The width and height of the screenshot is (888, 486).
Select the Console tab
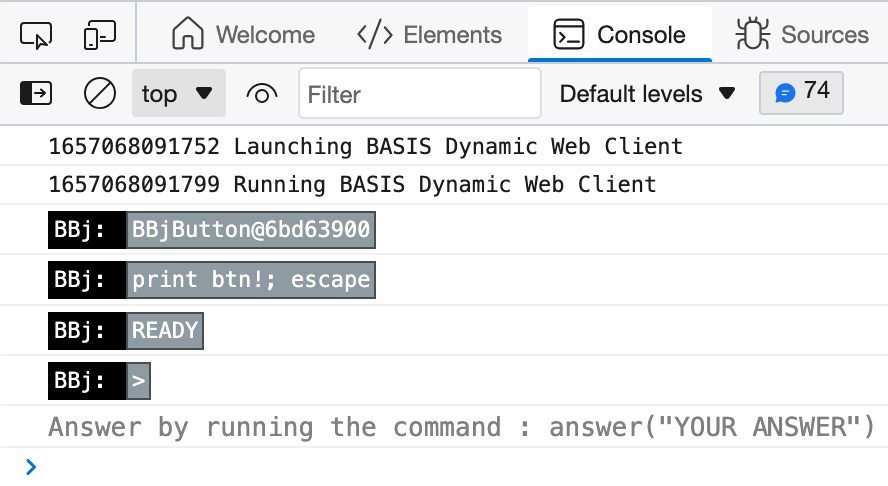[620, 35]
